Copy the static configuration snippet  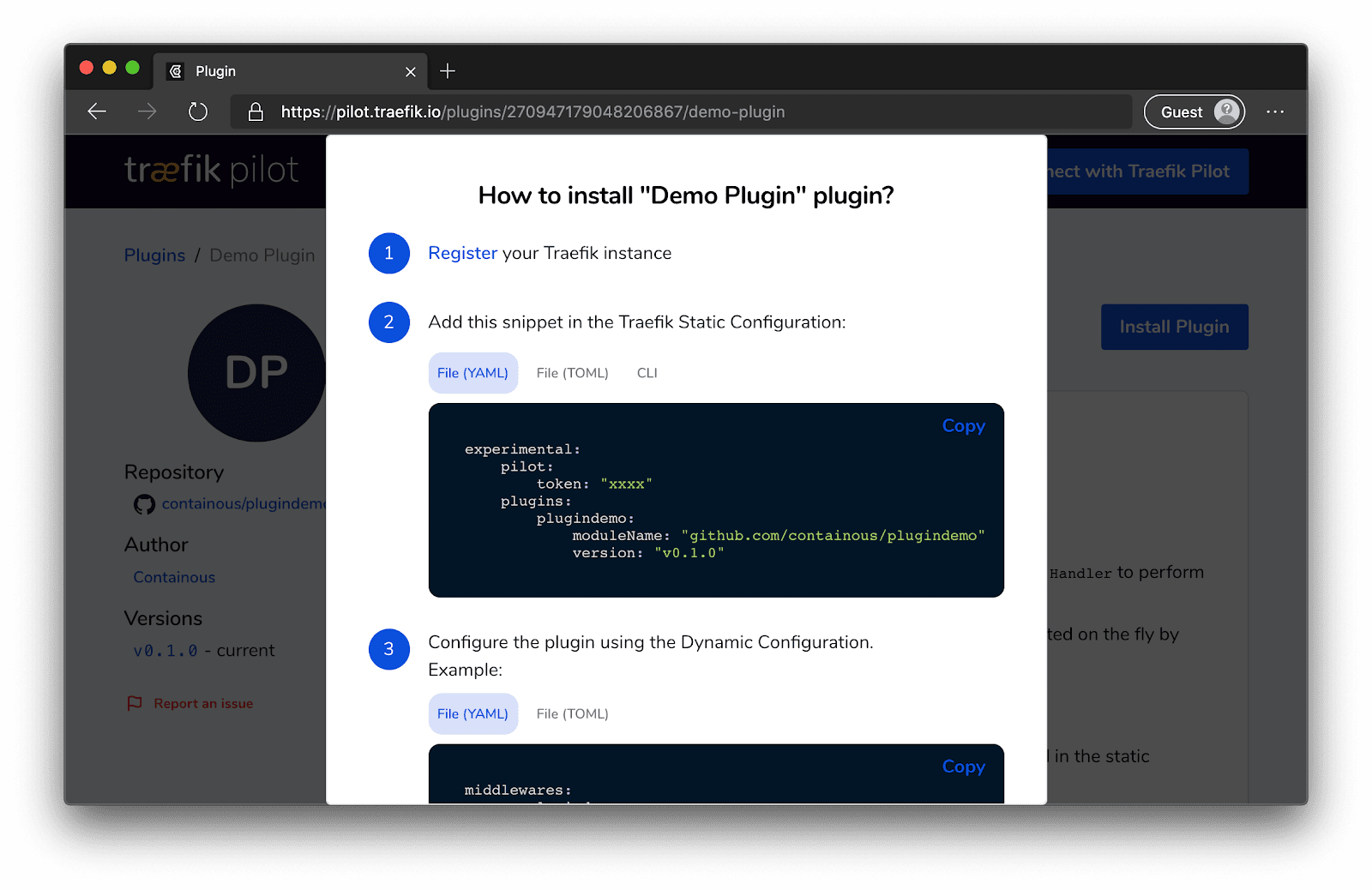tap(963, 426)
